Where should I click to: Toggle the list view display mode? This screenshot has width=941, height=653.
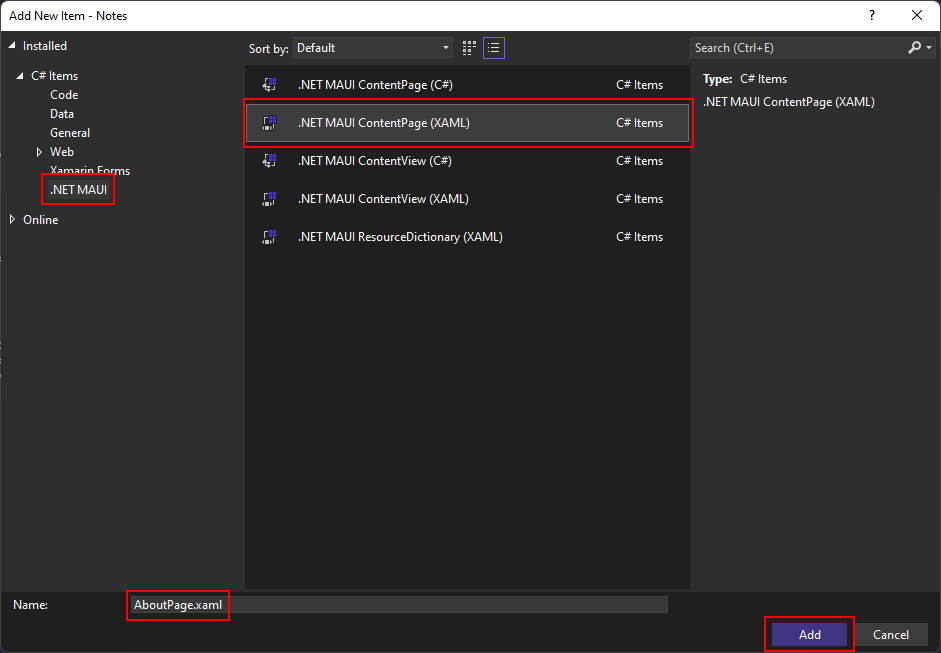pos(493,47)
